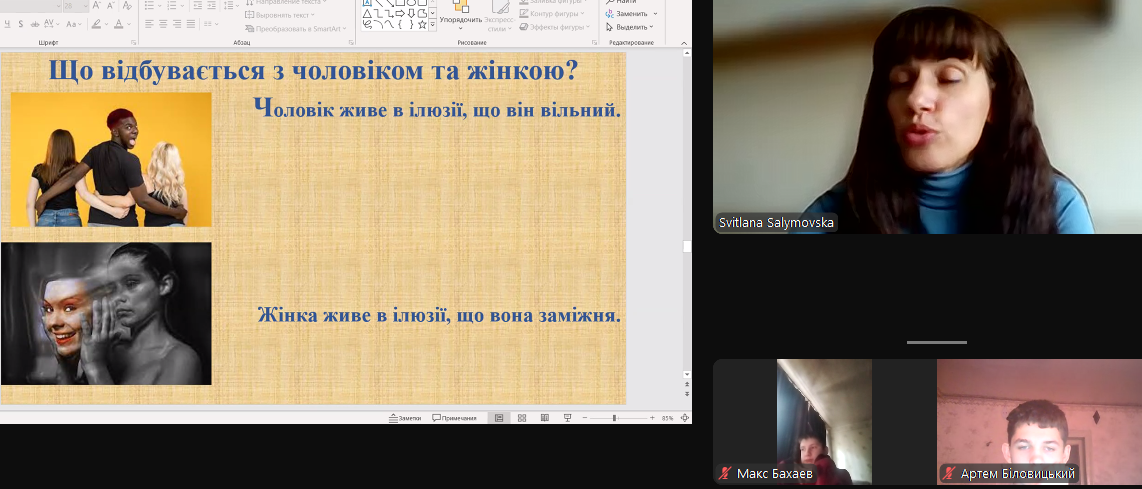
Task: Click Макс Бахаев muted microphone icon
Action: [725, 474]
